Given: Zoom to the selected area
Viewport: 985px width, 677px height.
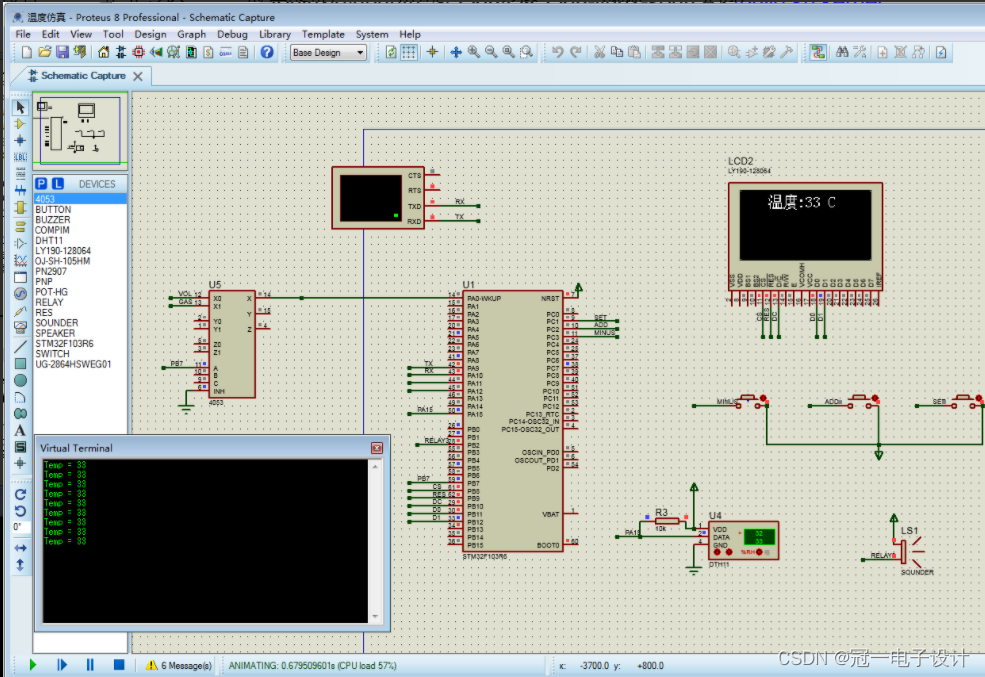Looking at the screenshot, I should coord(526,52).
